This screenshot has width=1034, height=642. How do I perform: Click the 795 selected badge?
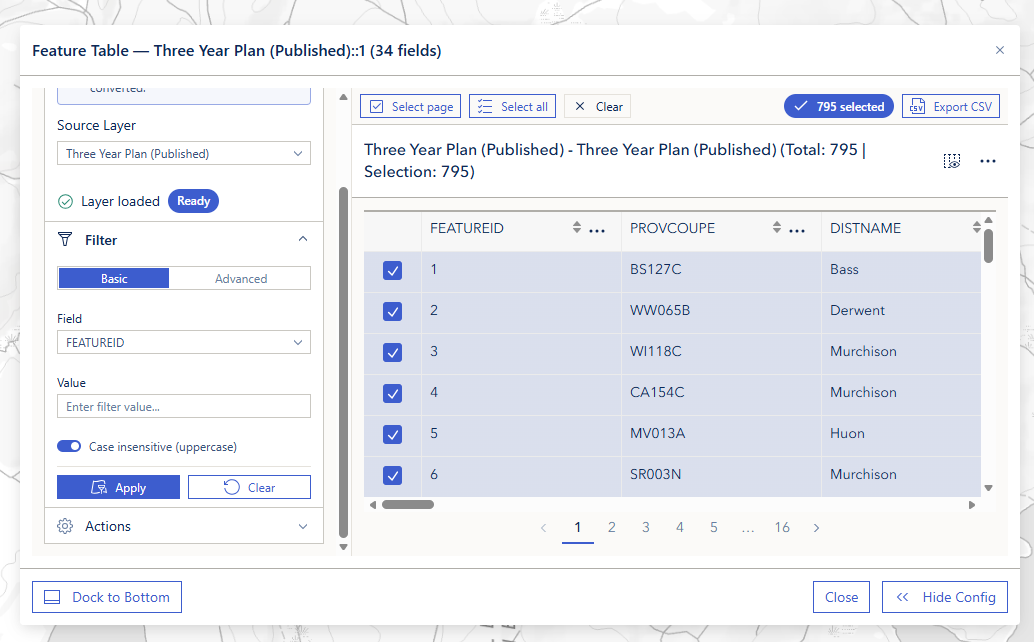click(839, 106)
